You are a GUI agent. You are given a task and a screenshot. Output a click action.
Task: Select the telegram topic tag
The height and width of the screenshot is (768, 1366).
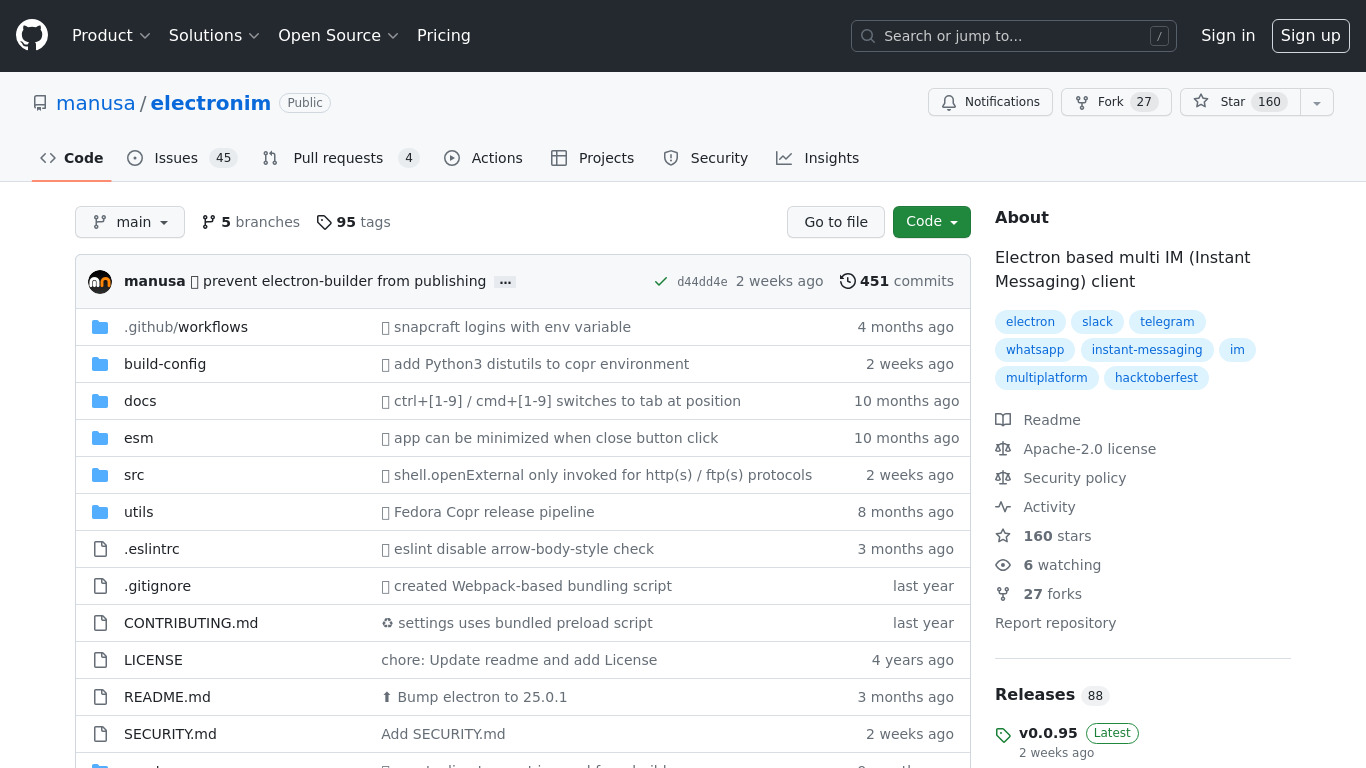pos(1167,322)
